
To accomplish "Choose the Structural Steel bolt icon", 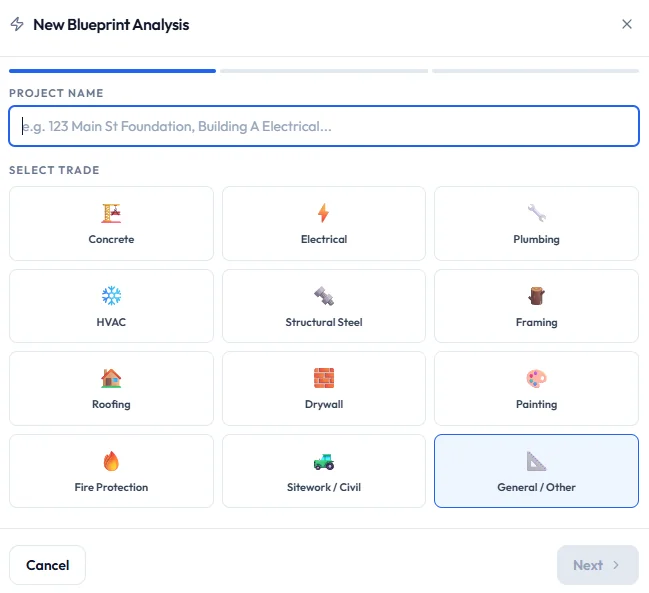I will [324, 296].
